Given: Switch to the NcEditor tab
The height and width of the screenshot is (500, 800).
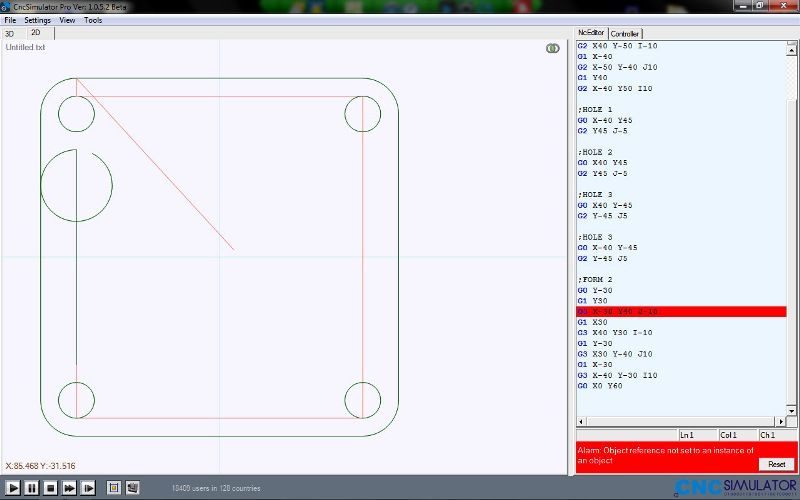Looking at the screenshot, I should (x=591, y=33).
